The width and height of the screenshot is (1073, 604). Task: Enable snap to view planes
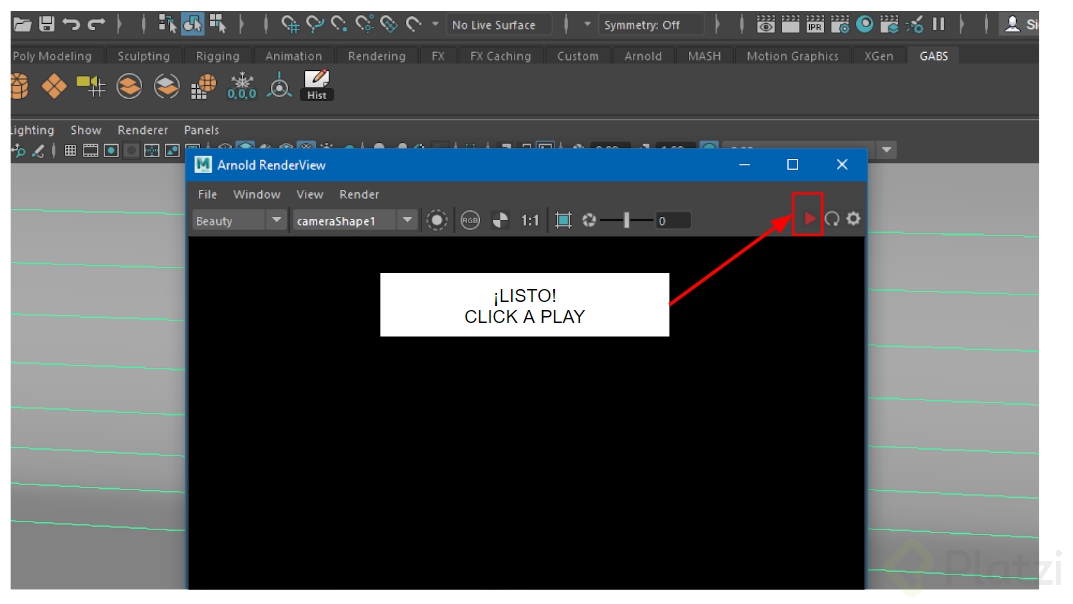point(389,25)
